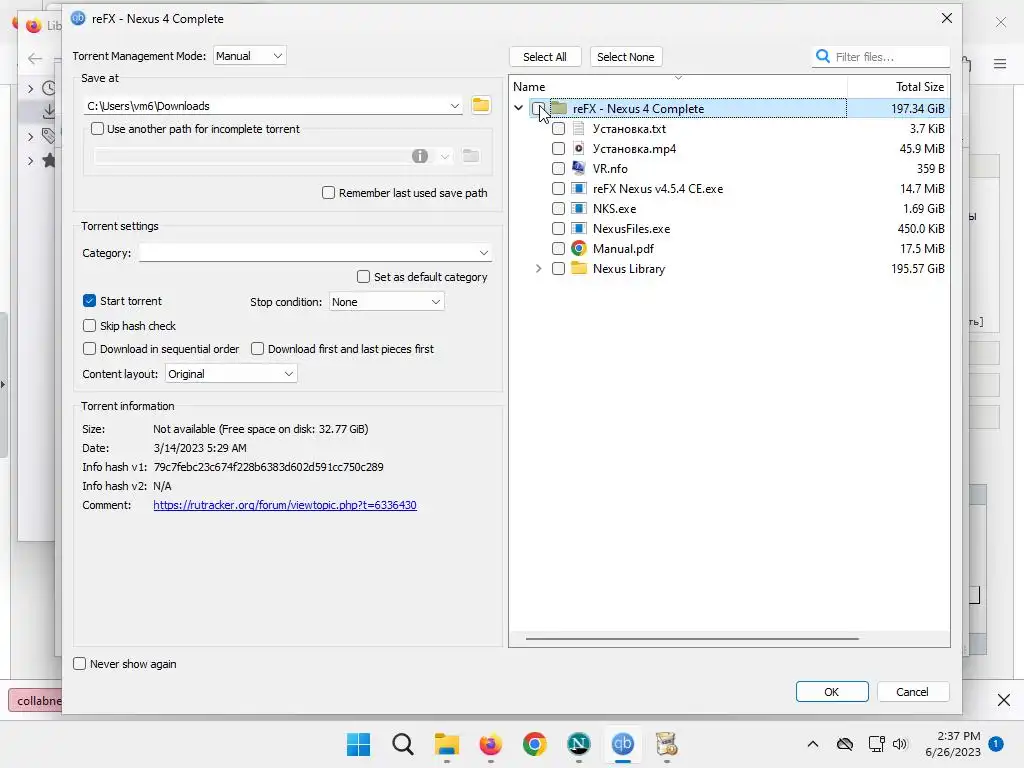Enable Use another path for incomplete torrent
Image resolution: width=1024 pixels, height=768 pixels.
(x=97, y=129)
